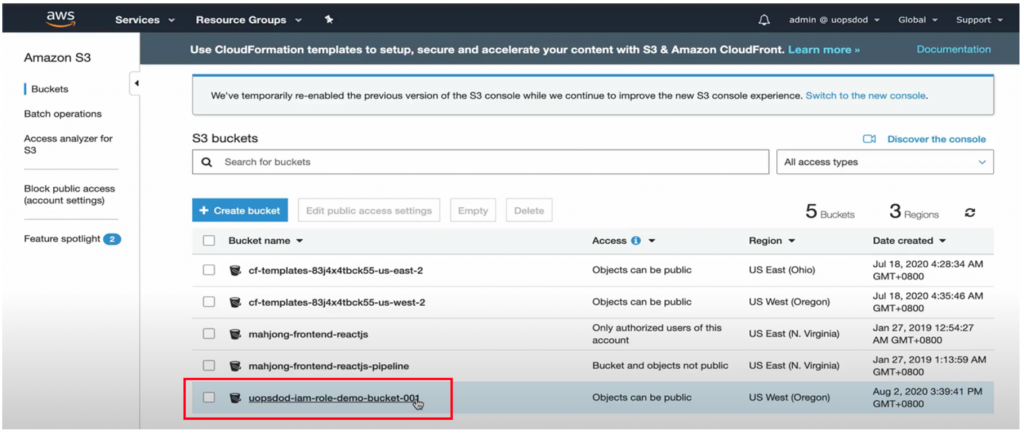Open mahjong-frontend-reactjs bucket
The image size is (1024, 435).
coord(308,334)
